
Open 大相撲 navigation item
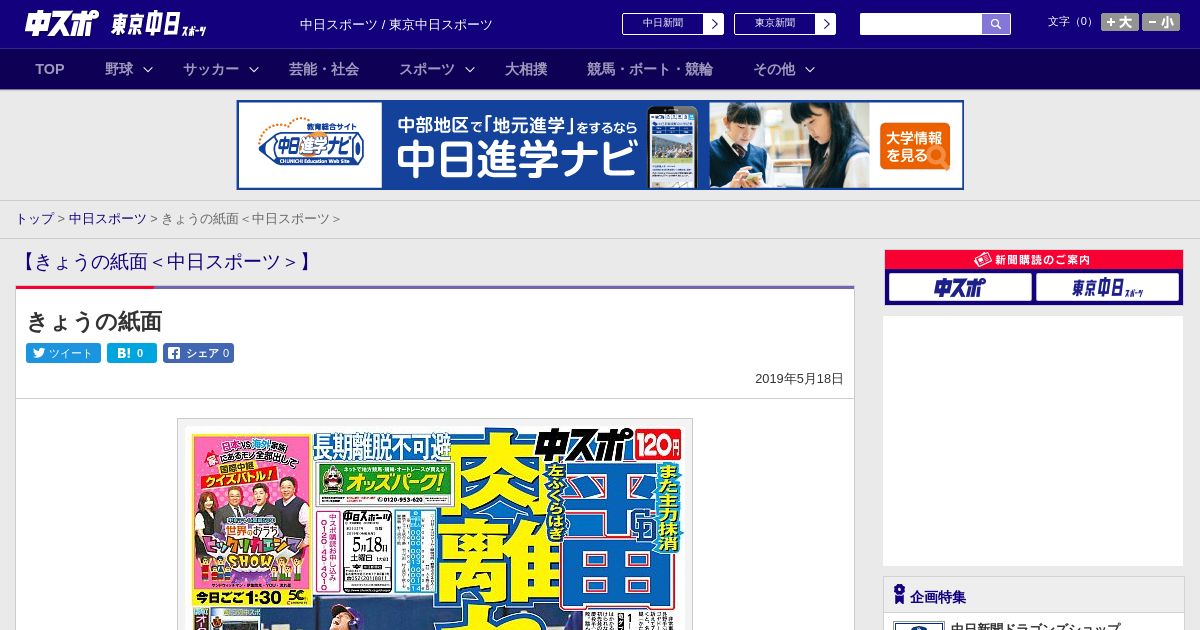526,69
